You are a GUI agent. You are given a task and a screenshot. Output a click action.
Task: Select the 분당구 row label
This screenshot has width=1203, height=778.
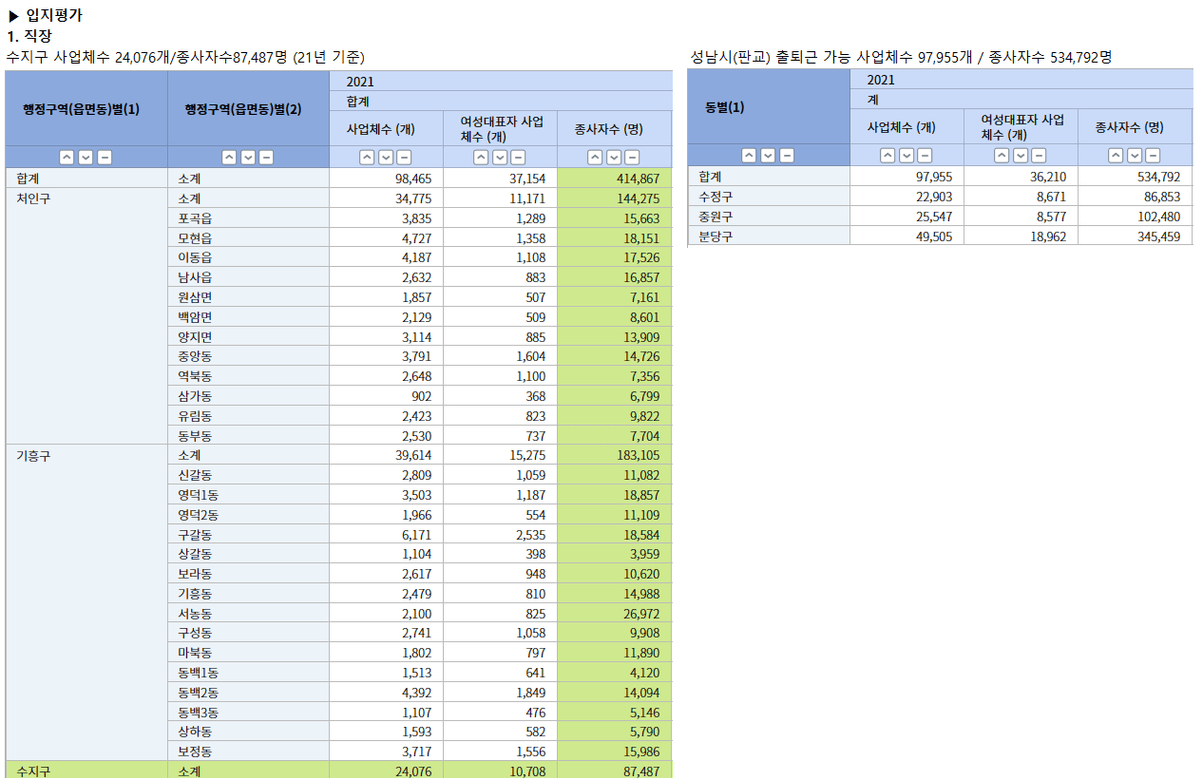717,236
